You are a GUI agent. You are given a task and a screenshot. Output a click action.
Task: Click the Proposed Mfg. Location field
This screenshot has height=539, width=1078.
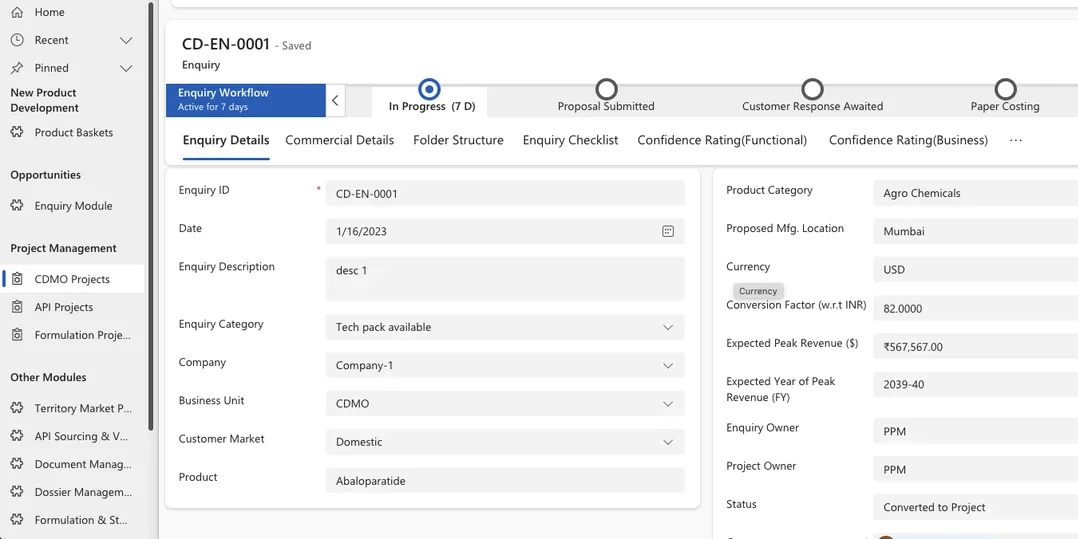(x=976, y=231)
